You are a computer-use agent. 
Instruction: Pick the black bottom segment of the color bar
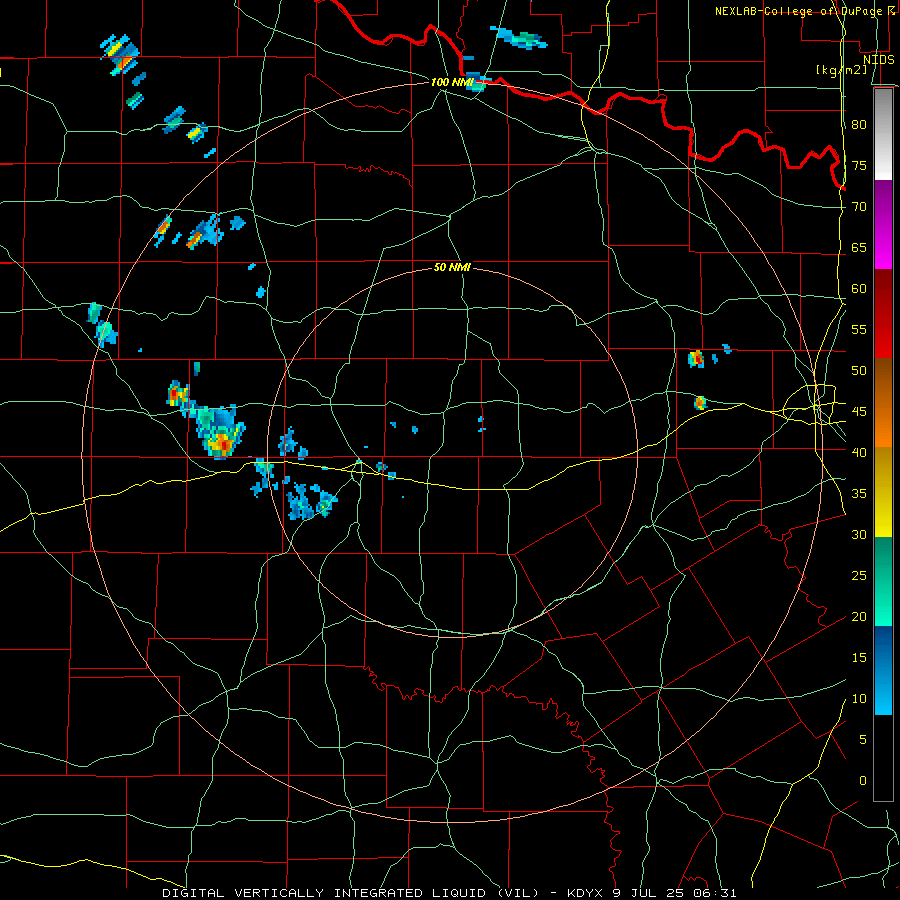tap(883, 758)
